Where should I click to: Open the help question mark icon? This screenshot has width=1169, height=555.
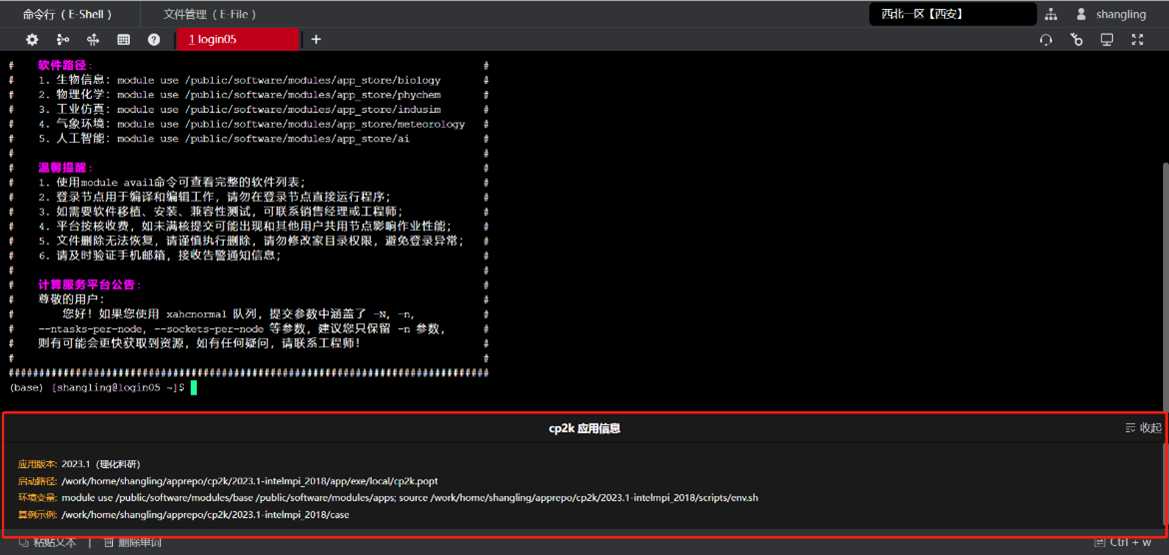[x=154, y=40]
